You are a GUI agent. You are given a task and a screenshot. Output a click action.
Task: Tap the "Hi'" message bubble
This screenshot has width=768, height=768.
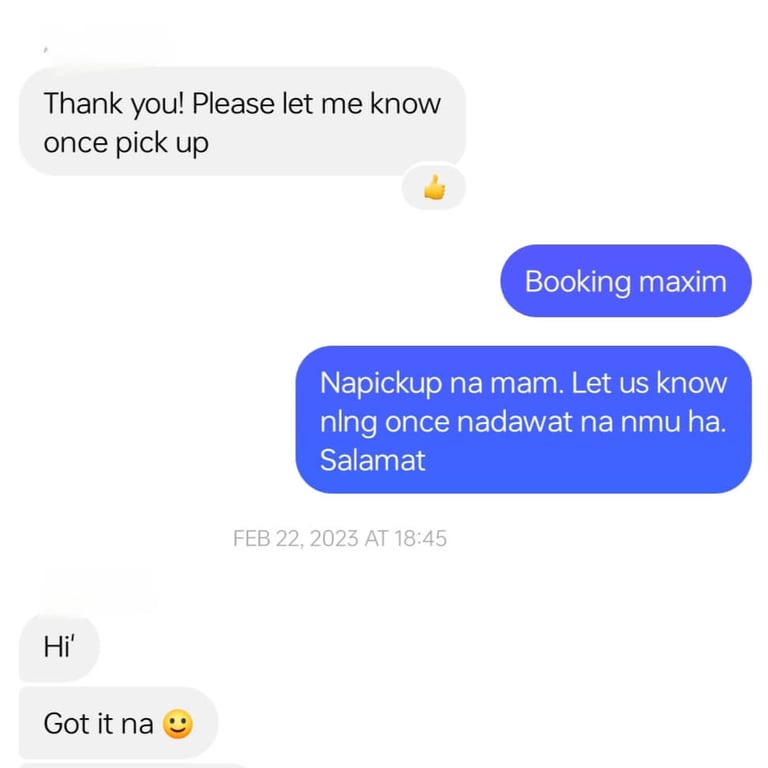coord(59,647)
